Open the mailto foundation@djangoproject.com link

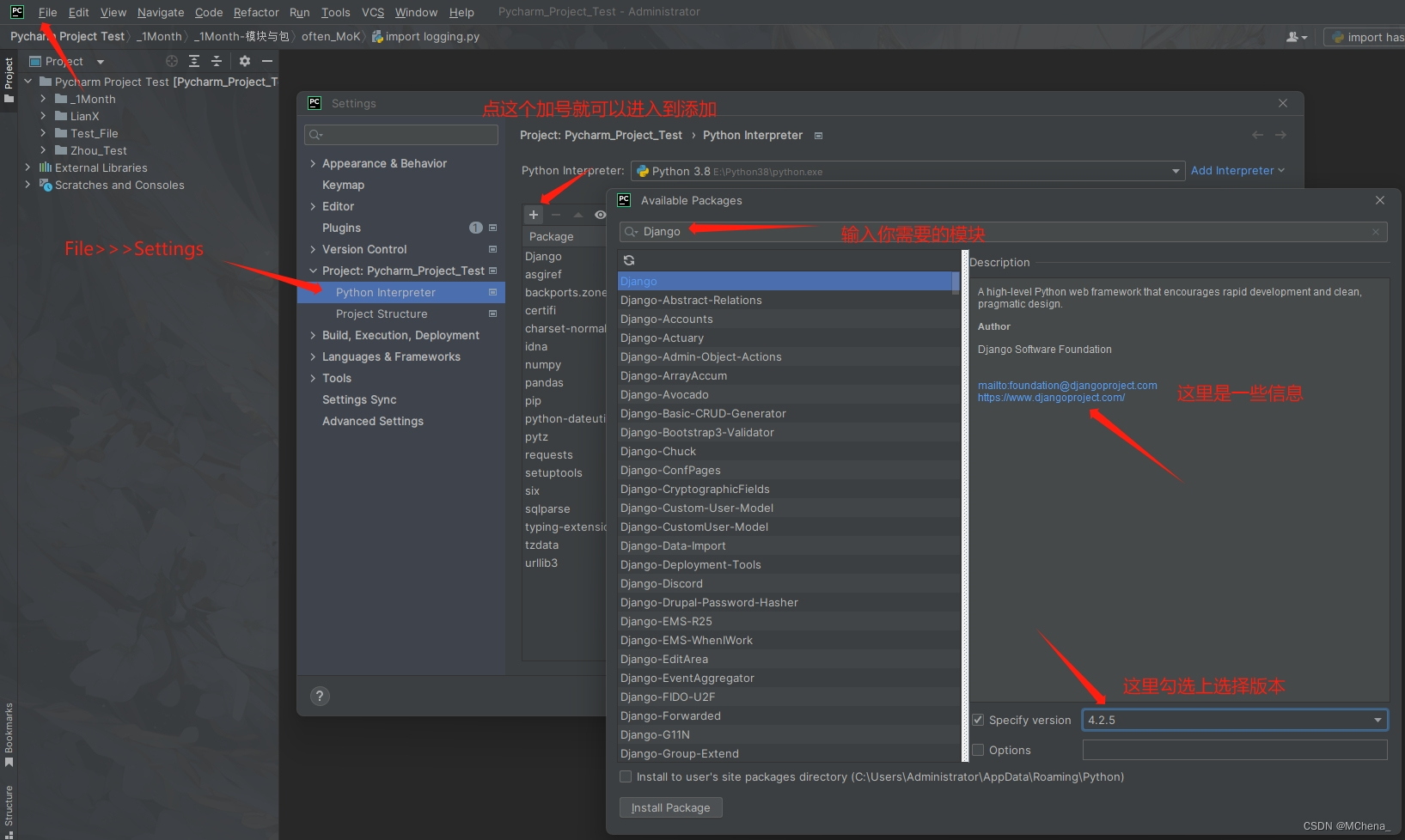click(1067, 386)
